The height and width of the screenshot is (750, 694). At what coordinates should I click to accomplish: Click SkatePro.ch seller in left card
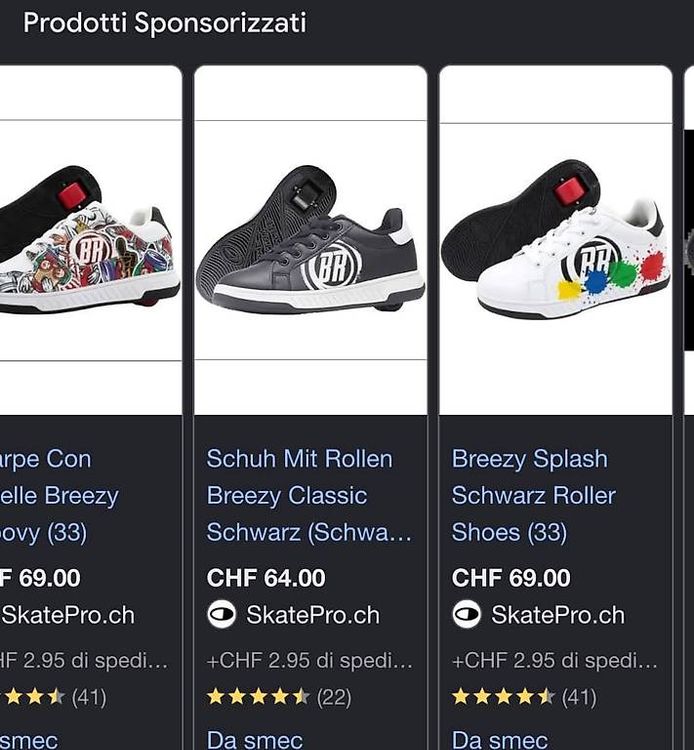click(x=67, y=615)
